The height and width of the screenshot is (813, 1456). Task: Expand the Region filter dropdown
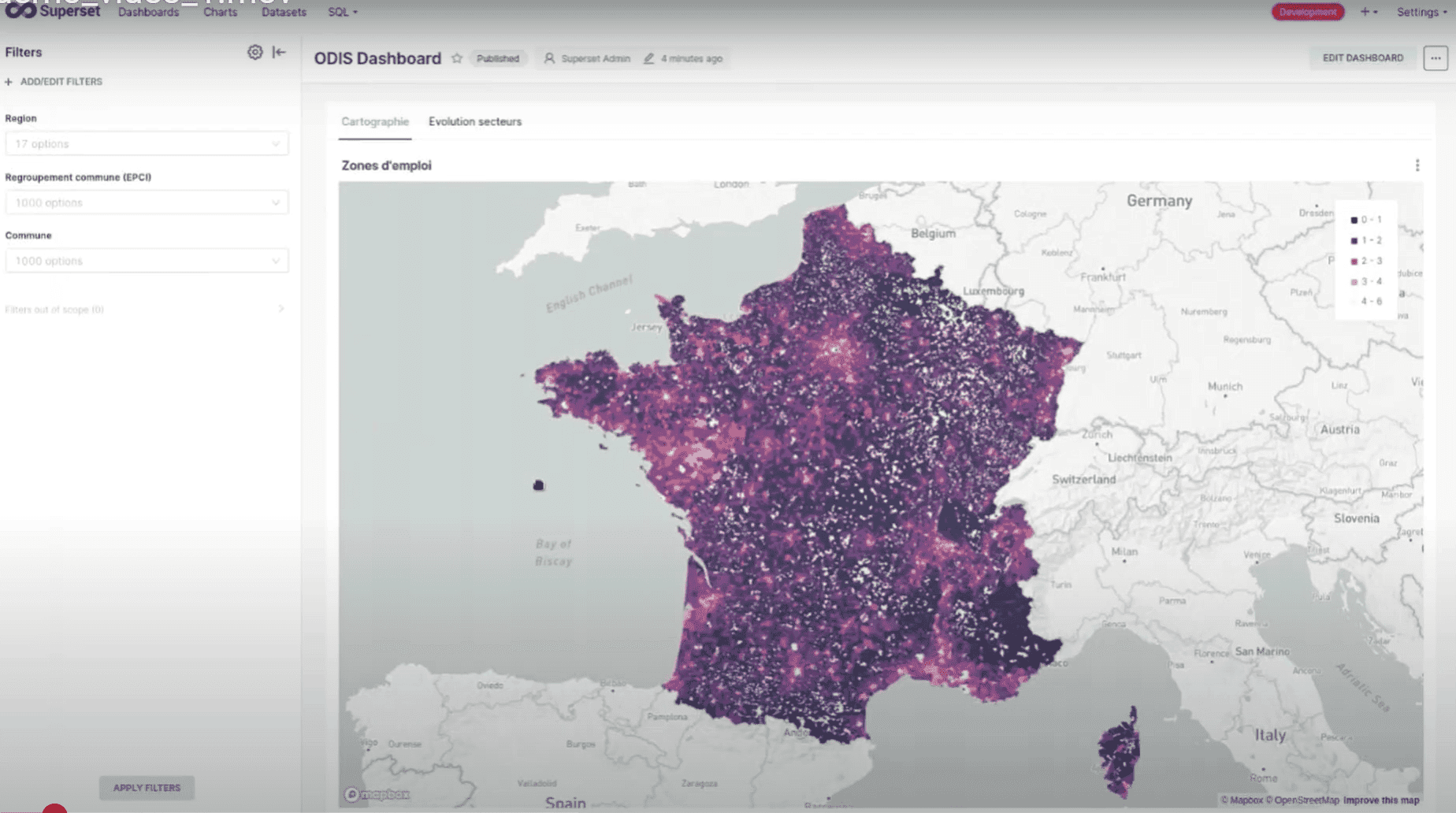click(147, 143)
